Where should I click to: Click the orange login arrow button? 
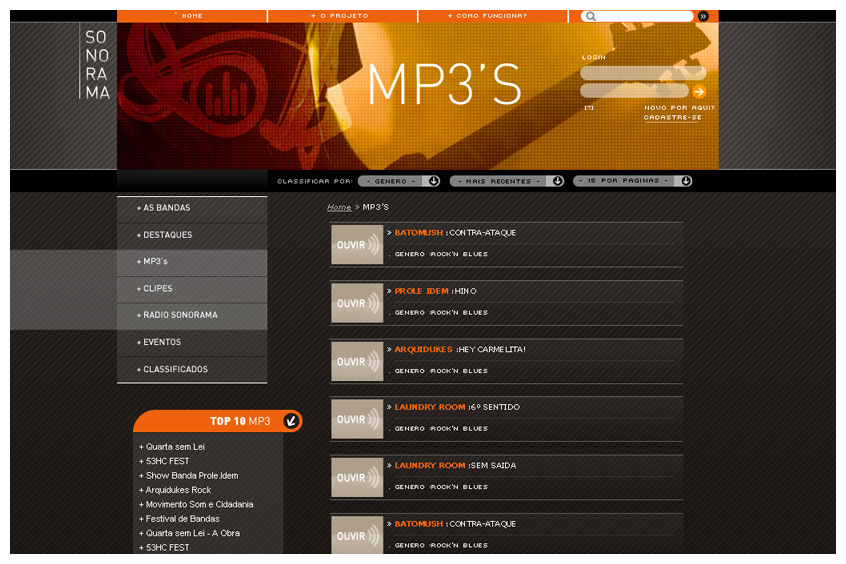(699, 91)
